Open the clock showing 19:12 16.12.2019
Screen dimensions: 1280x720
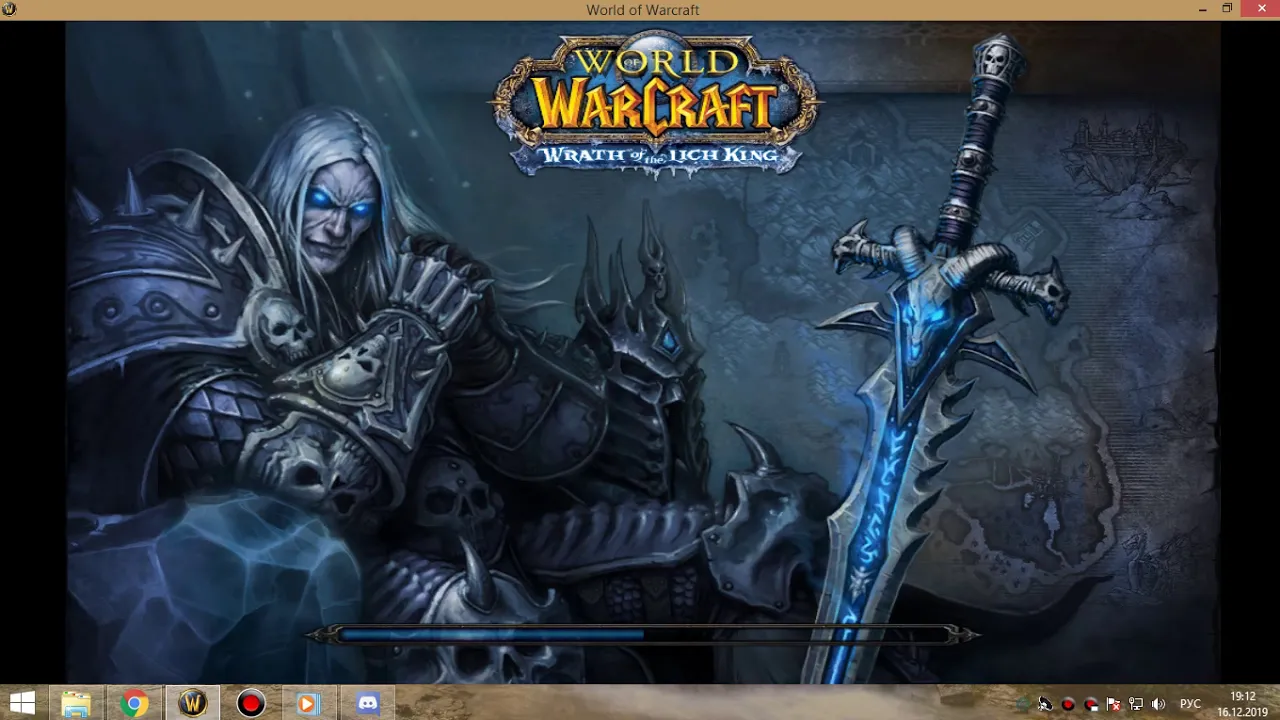(x=1242, y=704)
